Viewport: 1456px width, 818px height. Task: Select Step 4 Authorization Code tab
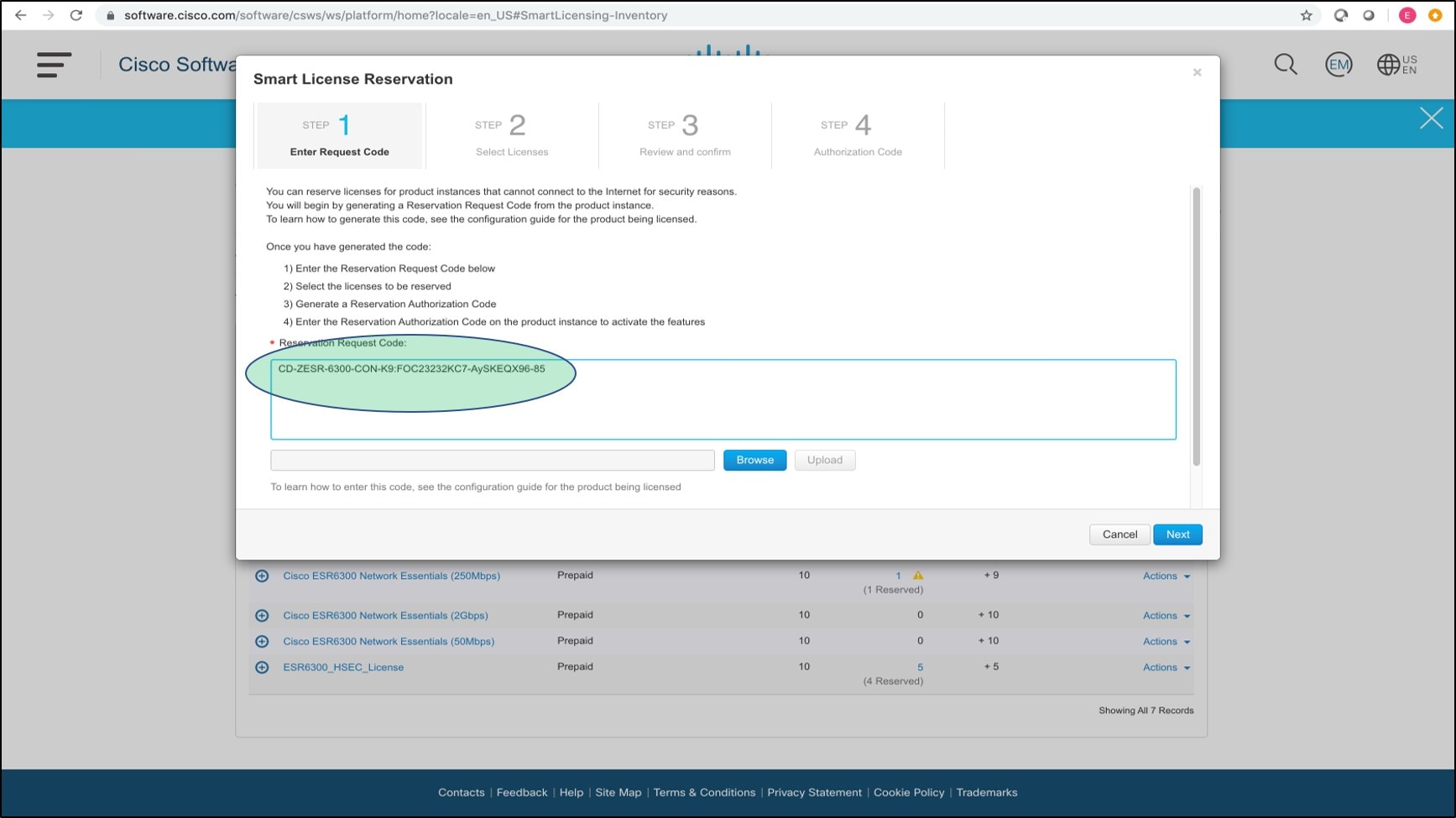tap(858, 136)
